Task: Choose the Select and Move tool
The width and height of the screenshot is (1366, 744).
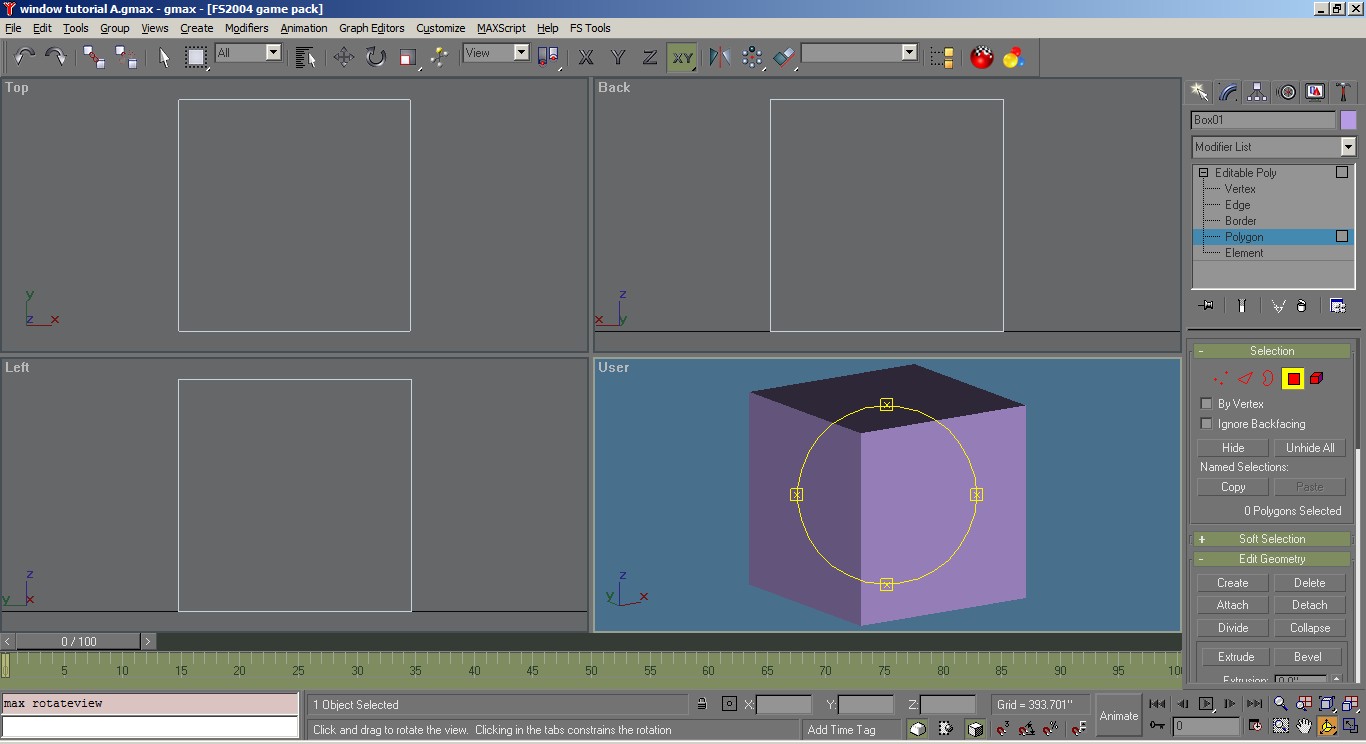Action: point(343,57)
